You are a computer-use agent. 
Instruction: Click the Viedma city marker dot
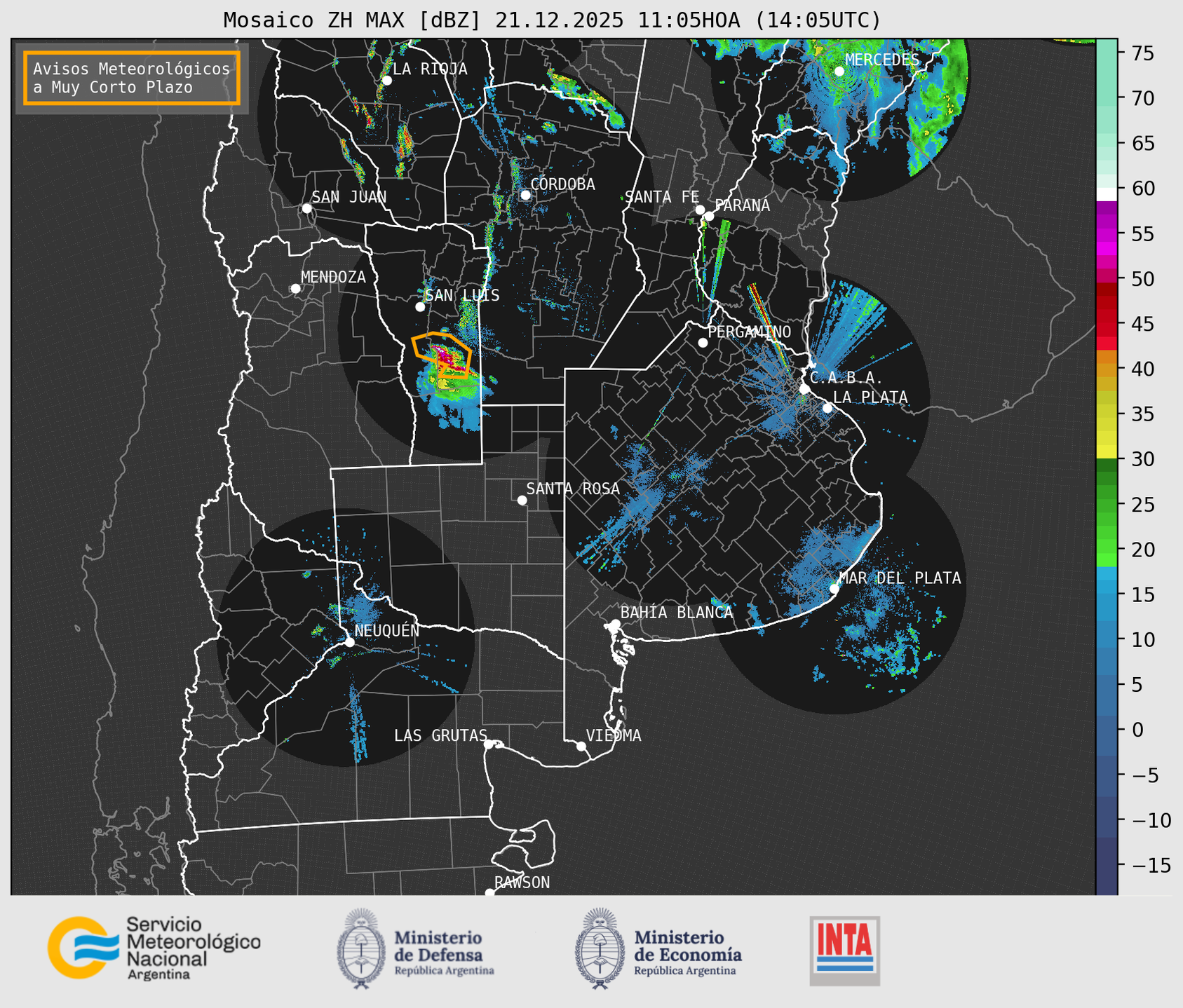[x=581, y=746]
